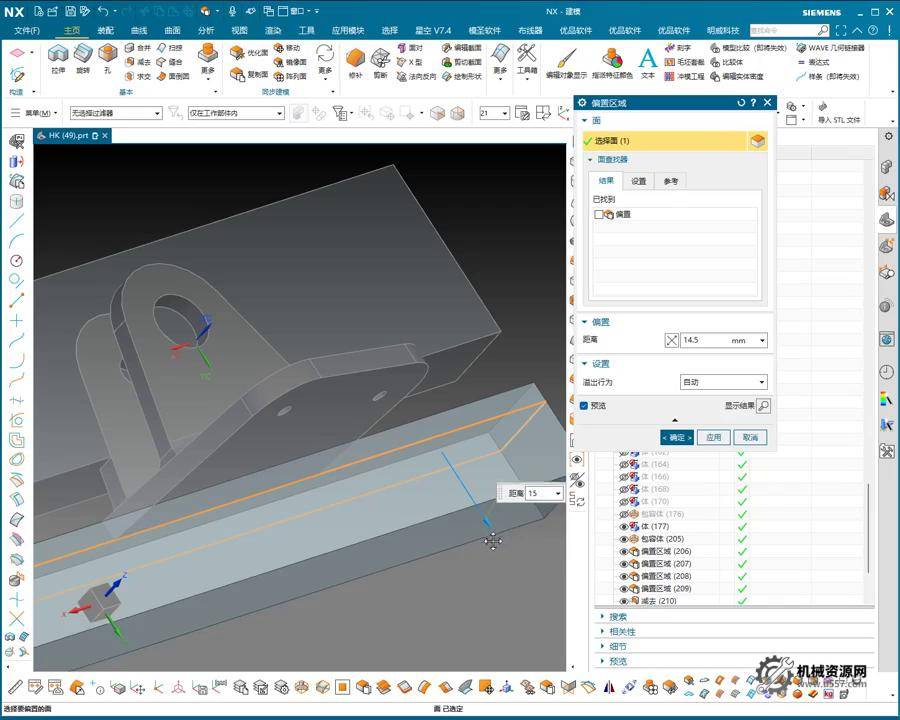The image size is (900, 720).
Task: Hide 偏置区域 (206) using its eye icon
Action: [624, 551]
